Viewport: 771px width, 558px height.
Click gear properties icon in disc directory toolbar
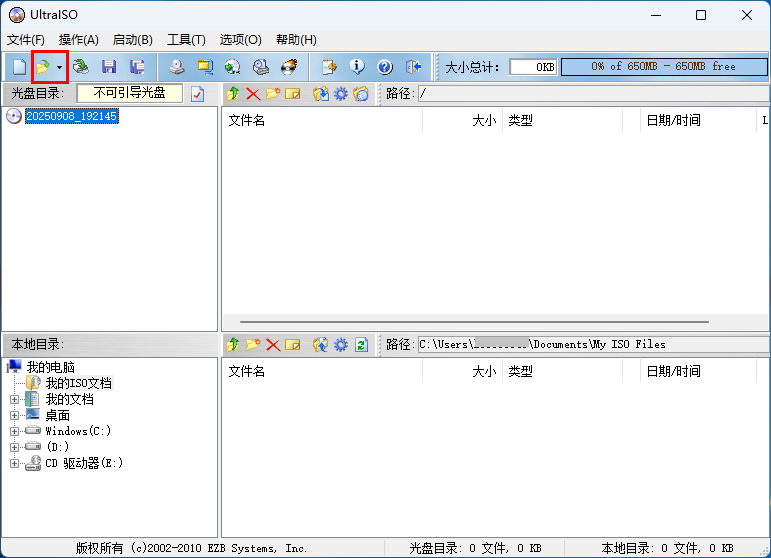341,93
